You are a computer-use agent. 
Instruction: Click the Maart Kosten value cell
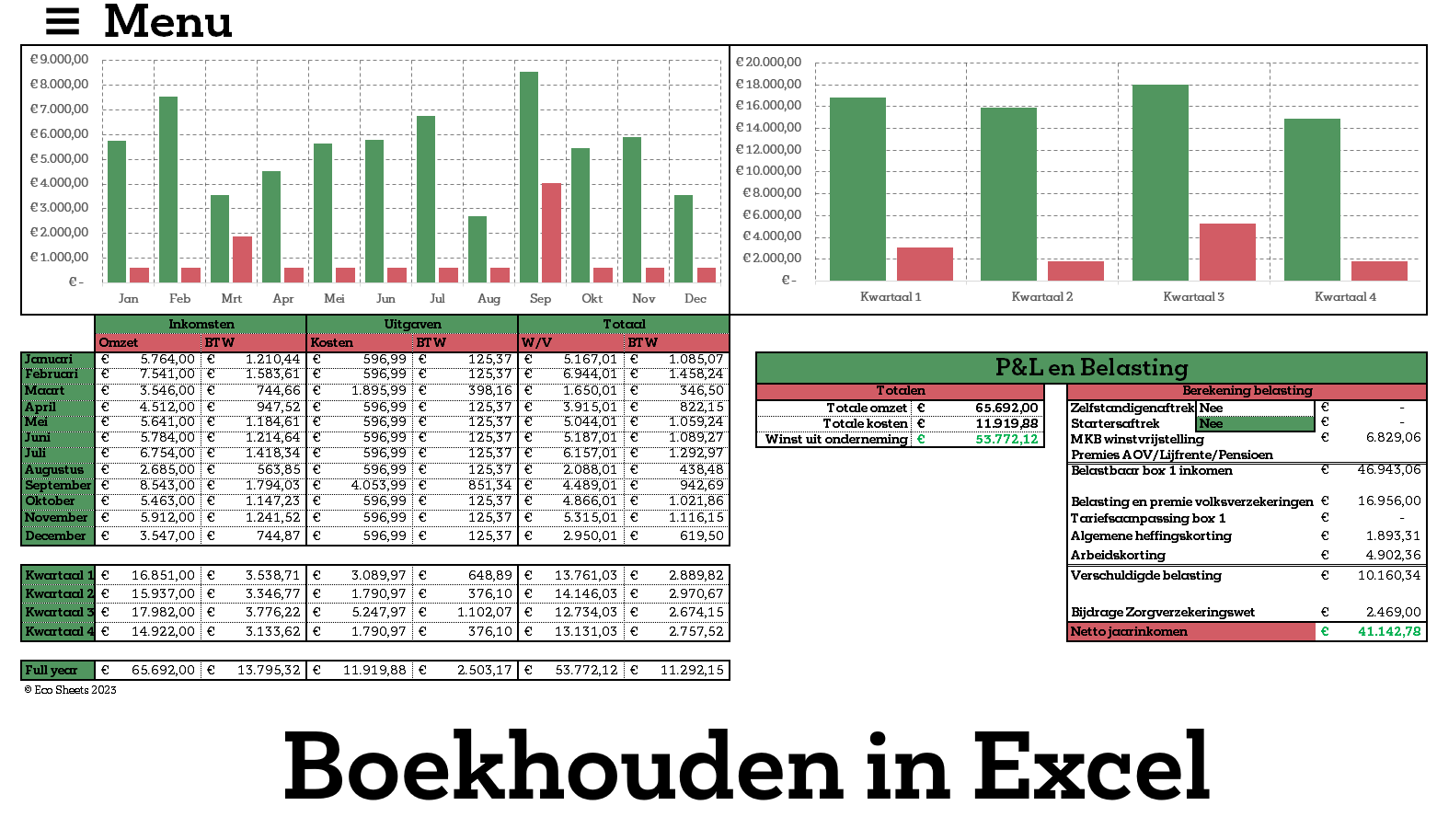360,391
